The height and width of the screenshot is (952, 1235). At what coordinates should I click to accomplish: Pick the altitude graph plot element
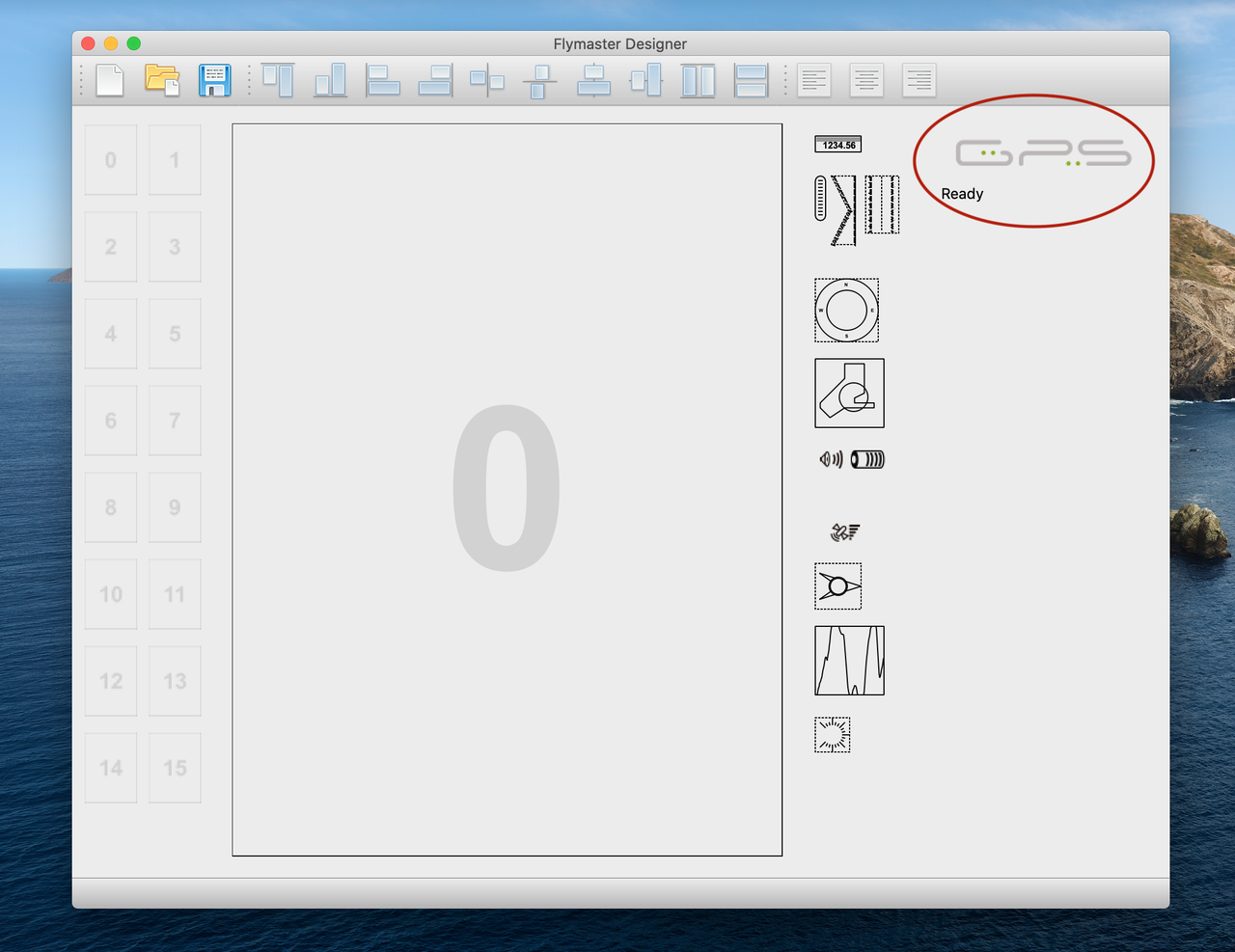tap(850, 661)
